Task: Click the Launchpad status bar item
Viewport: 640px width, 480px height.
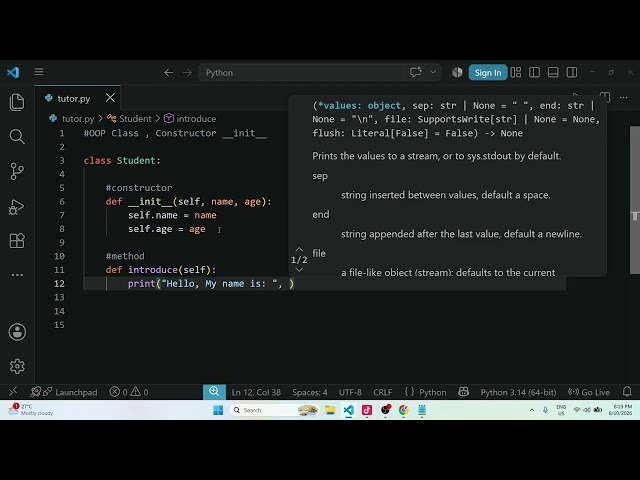Action: click(x=64, y=392)
